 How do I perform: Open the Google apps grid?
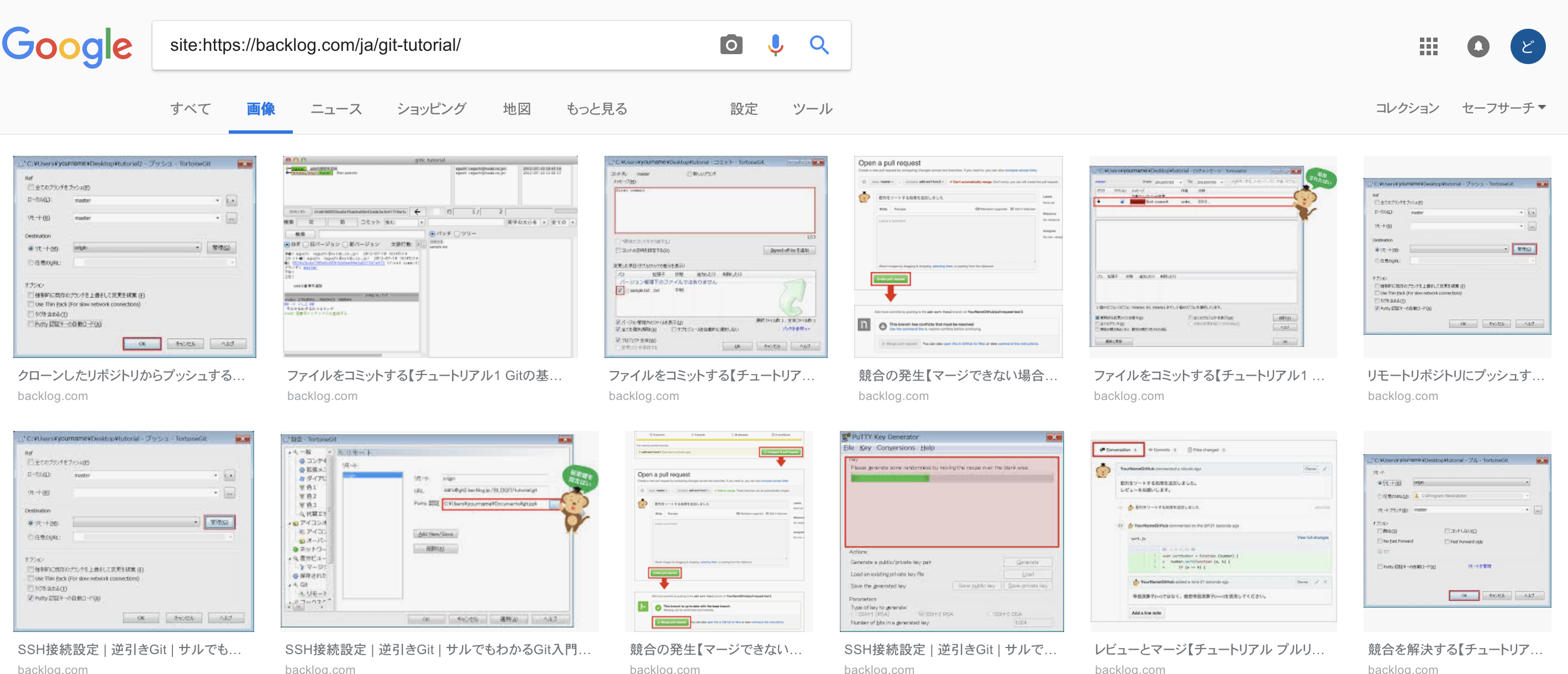1429,46
